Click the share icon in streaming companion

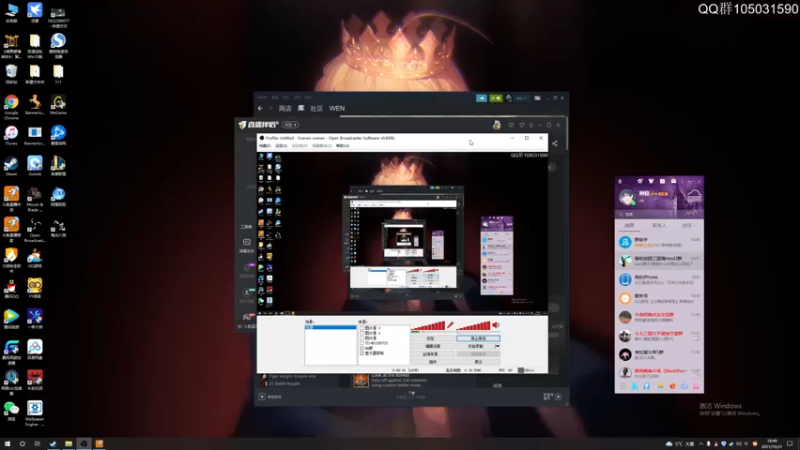[x=555, y=143]
